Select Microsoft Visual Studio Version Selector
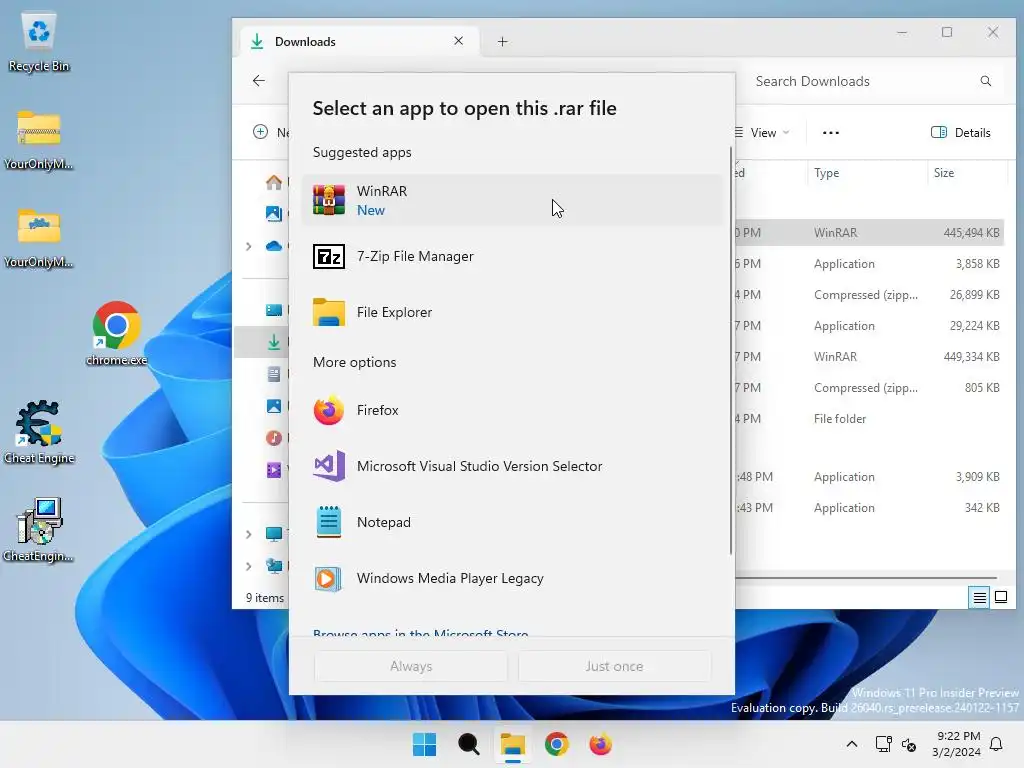The height and width of the screenshot is (768, 1024). (x=512, y=466)
